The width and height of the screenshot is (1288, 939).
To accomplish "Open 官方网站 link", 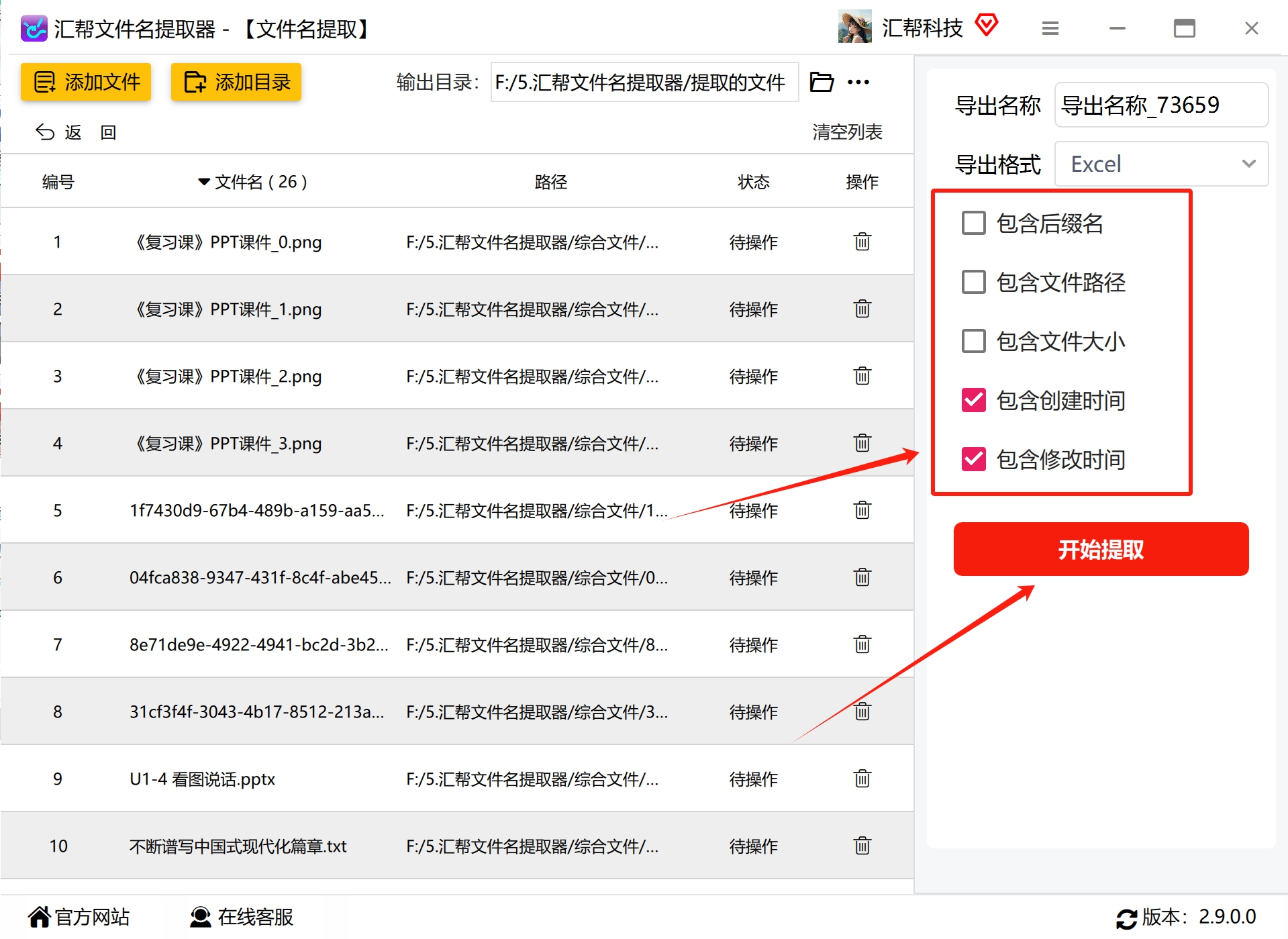I will coord(92,917).
